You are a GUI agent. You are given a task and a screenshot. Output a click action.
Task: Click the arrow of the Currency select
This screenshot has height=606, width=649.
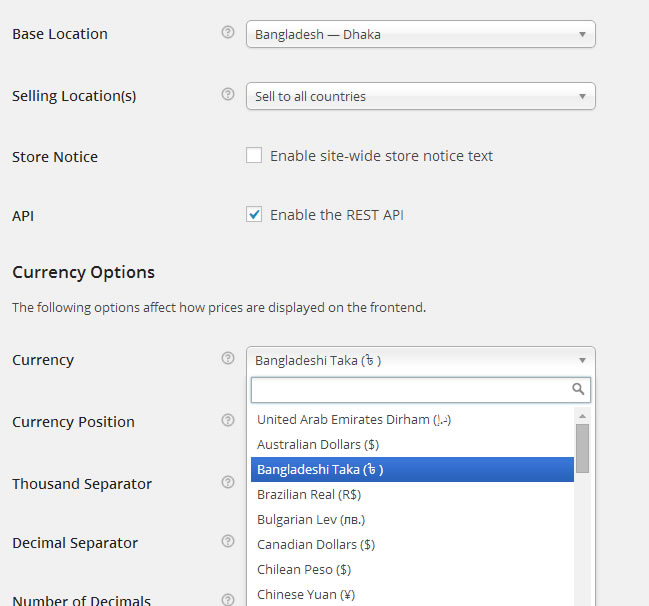pyautogui.click(x=582, y=361)
